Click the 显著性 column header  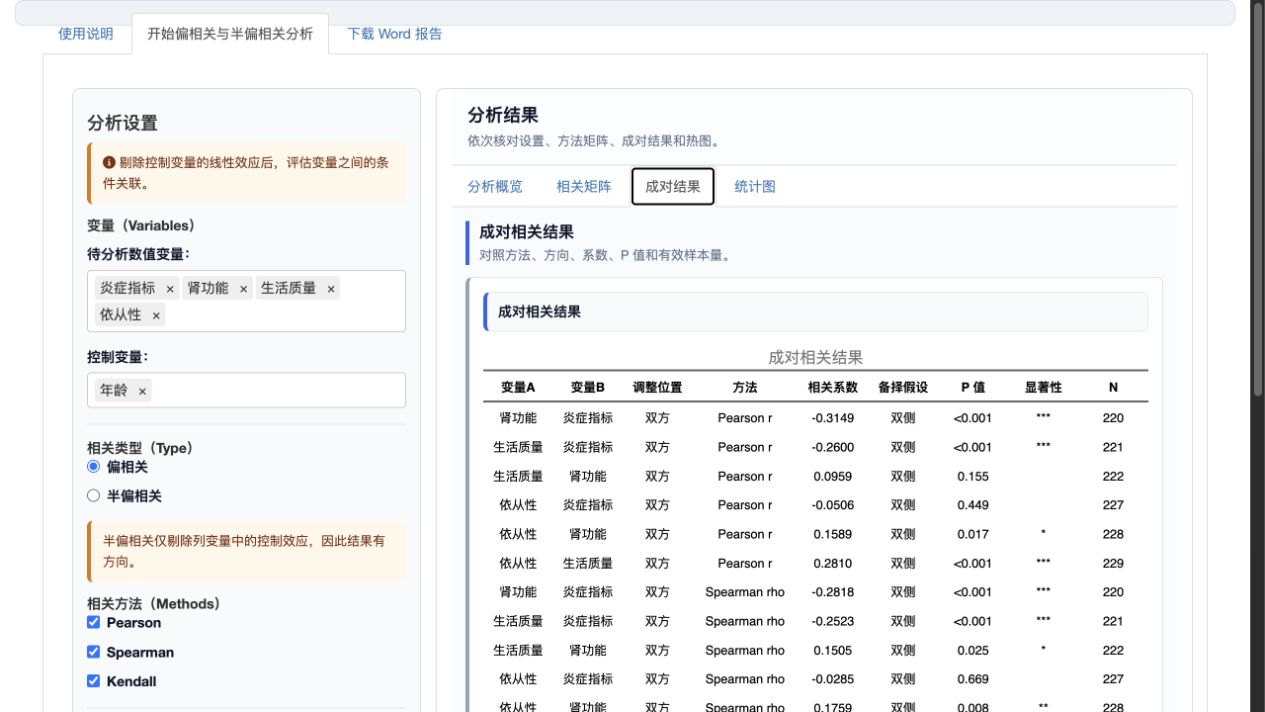click(x=1043, y=388)
